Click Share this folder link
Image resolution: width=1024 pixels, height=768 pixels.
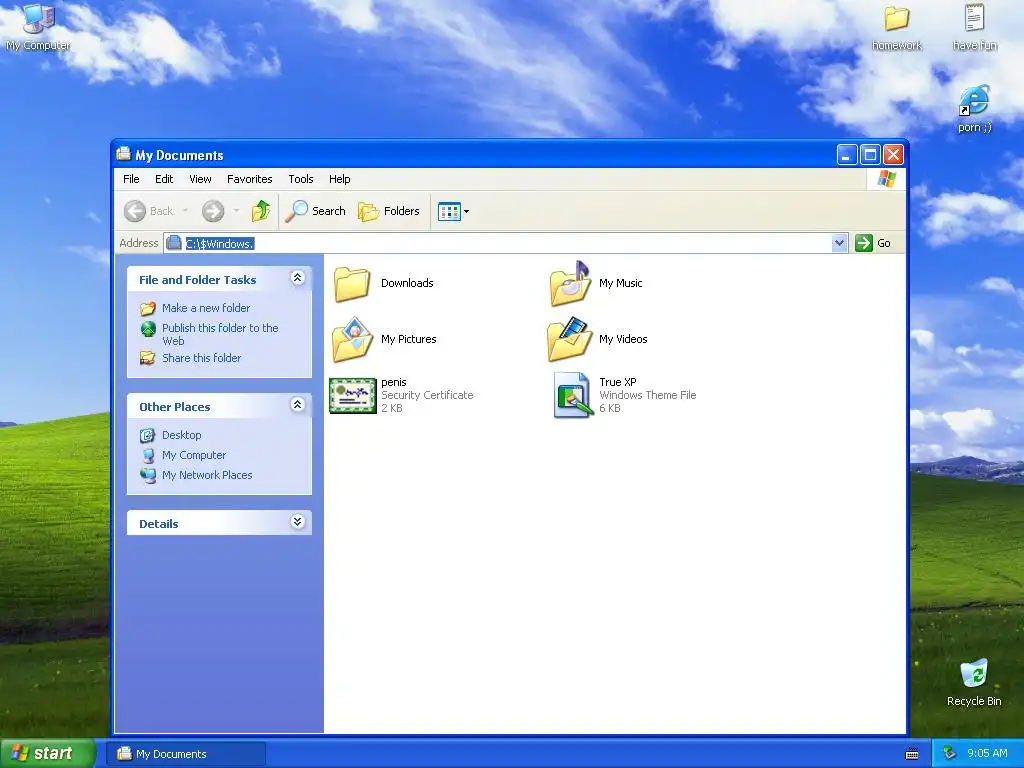pos(201,358)
